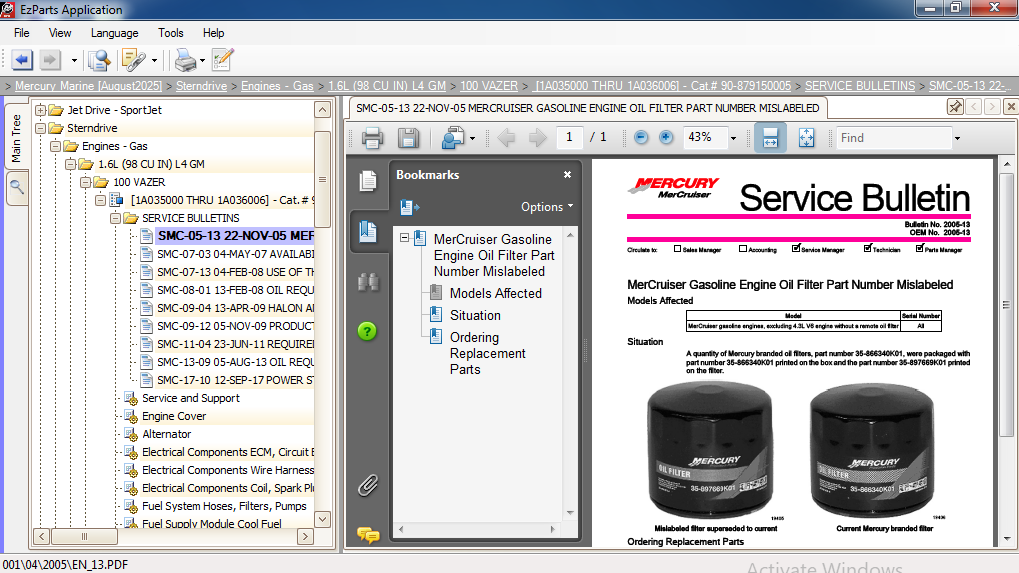Click the edit notepad icon in main toolbar

pos(222,60)
